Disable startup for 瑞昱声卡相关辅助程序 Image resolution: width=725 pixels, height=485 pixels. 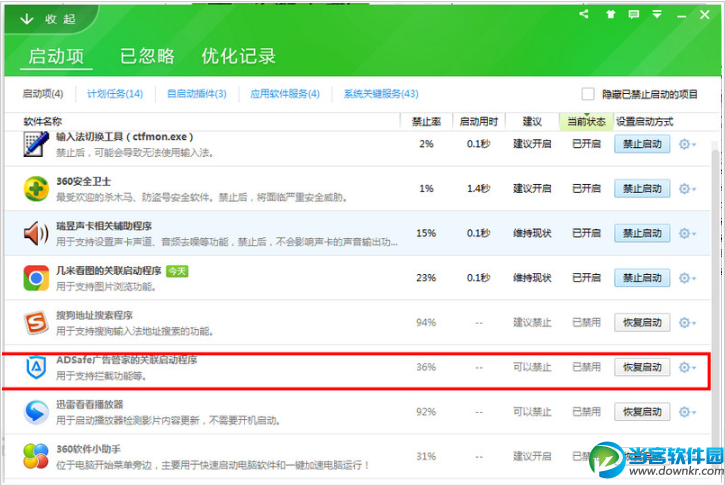point(642,233)
